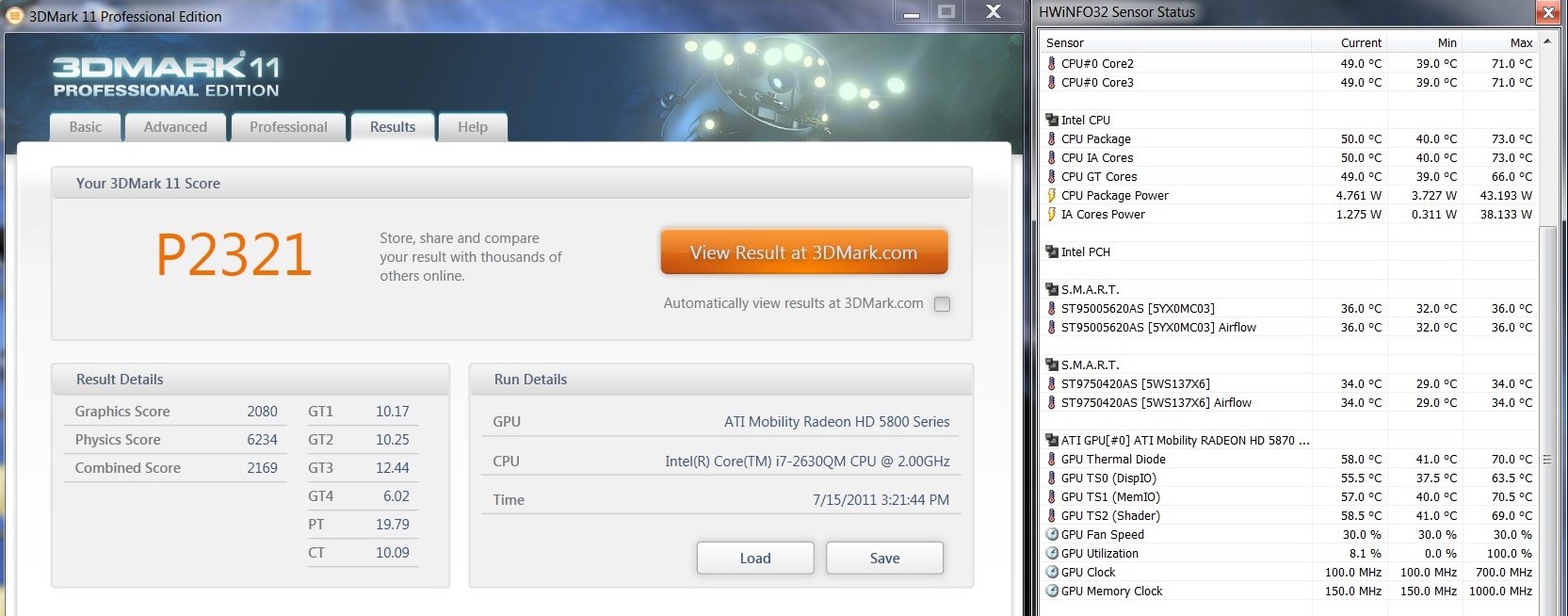Click Graphics Score value 2080
Screen dimensions: 1568x616
262,412
